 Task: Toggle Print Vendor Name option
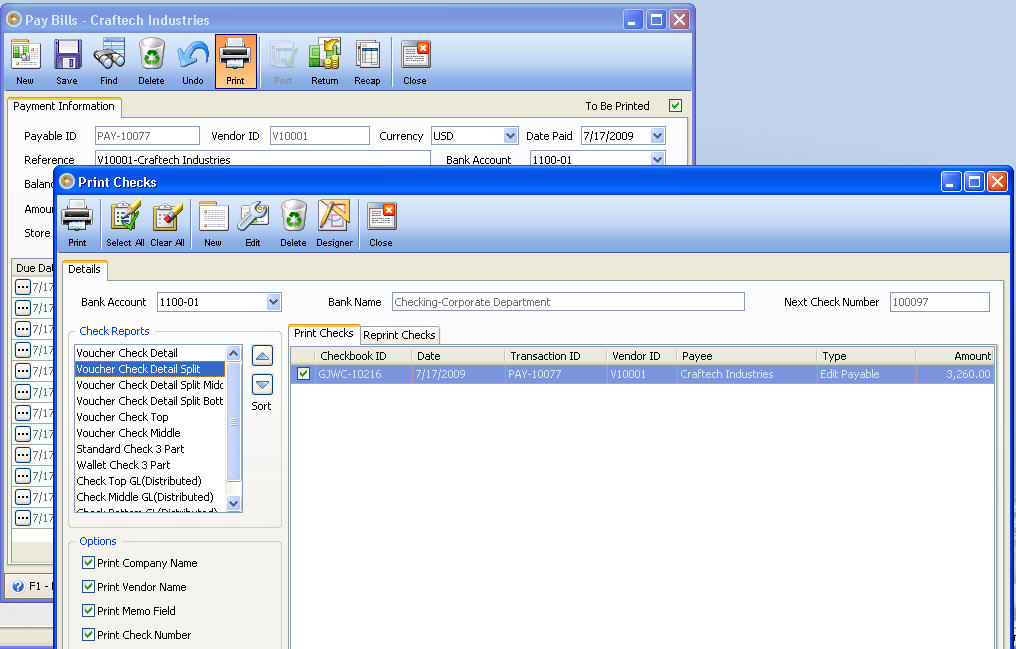point(89,587)
